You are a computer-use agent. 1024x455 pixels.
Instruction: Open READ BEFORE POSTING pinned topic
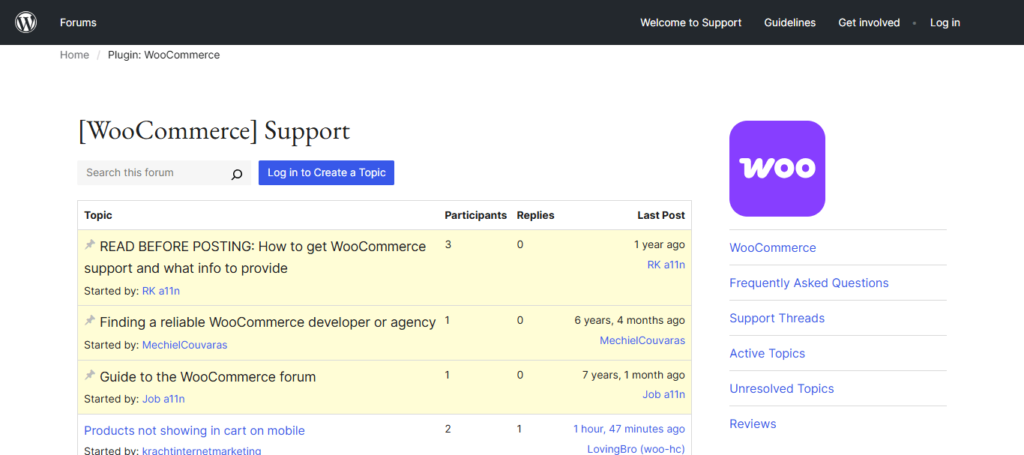(262, 246)
